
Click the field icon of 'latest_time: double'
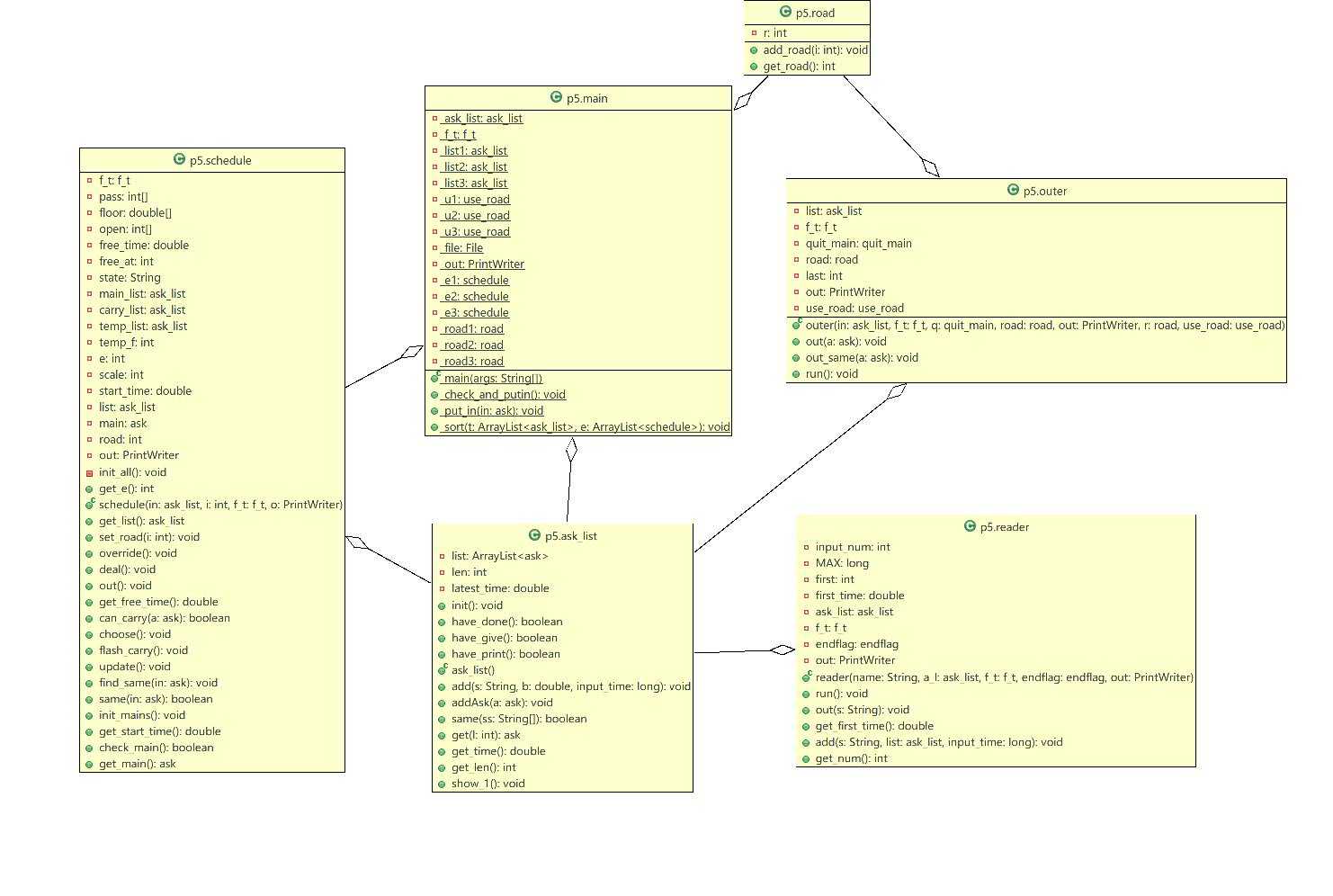click(x=443, y=588)
